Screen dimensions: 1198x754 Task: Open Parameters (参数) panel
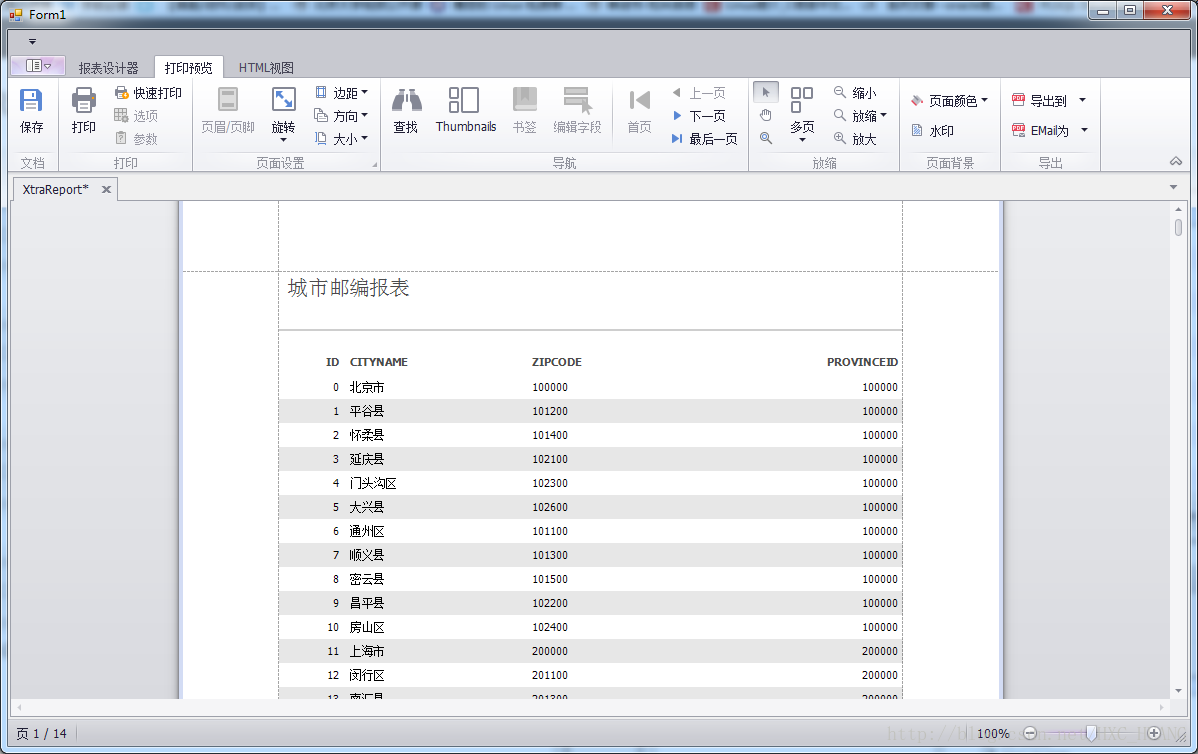(136, 139)
